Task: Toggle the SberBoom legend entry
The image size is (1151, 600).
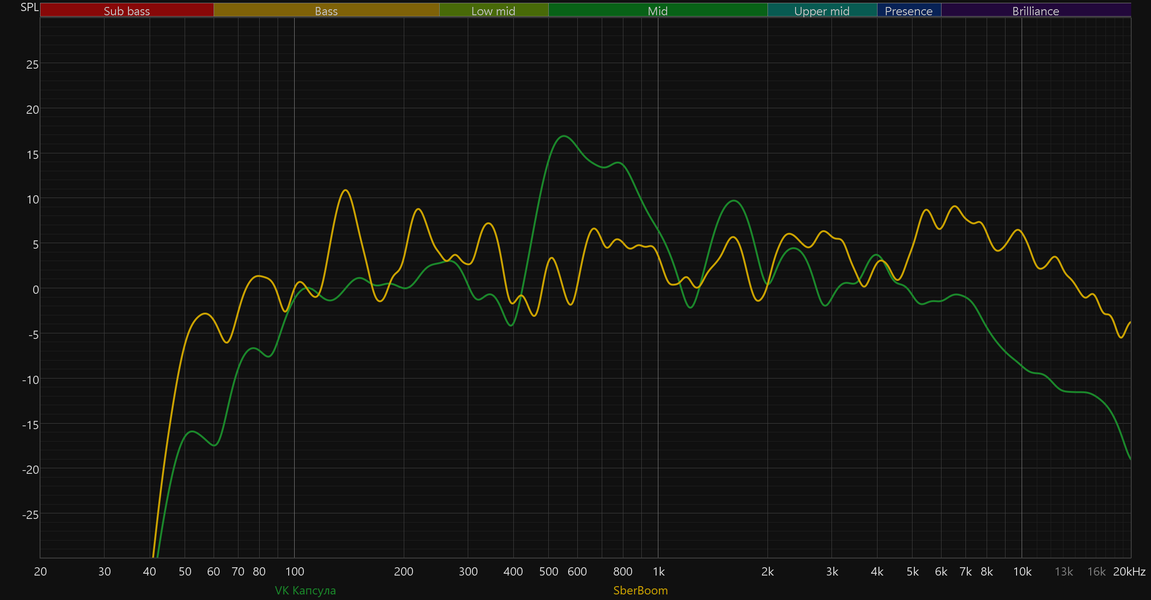Action: tap(641, 590)
